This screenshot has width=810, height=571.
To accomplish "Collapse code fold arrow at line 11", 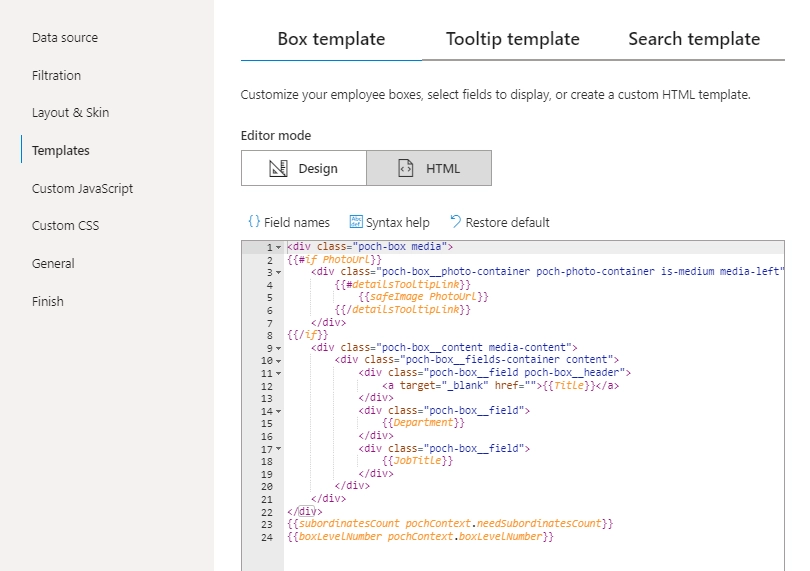I will (x=278, y=373).
